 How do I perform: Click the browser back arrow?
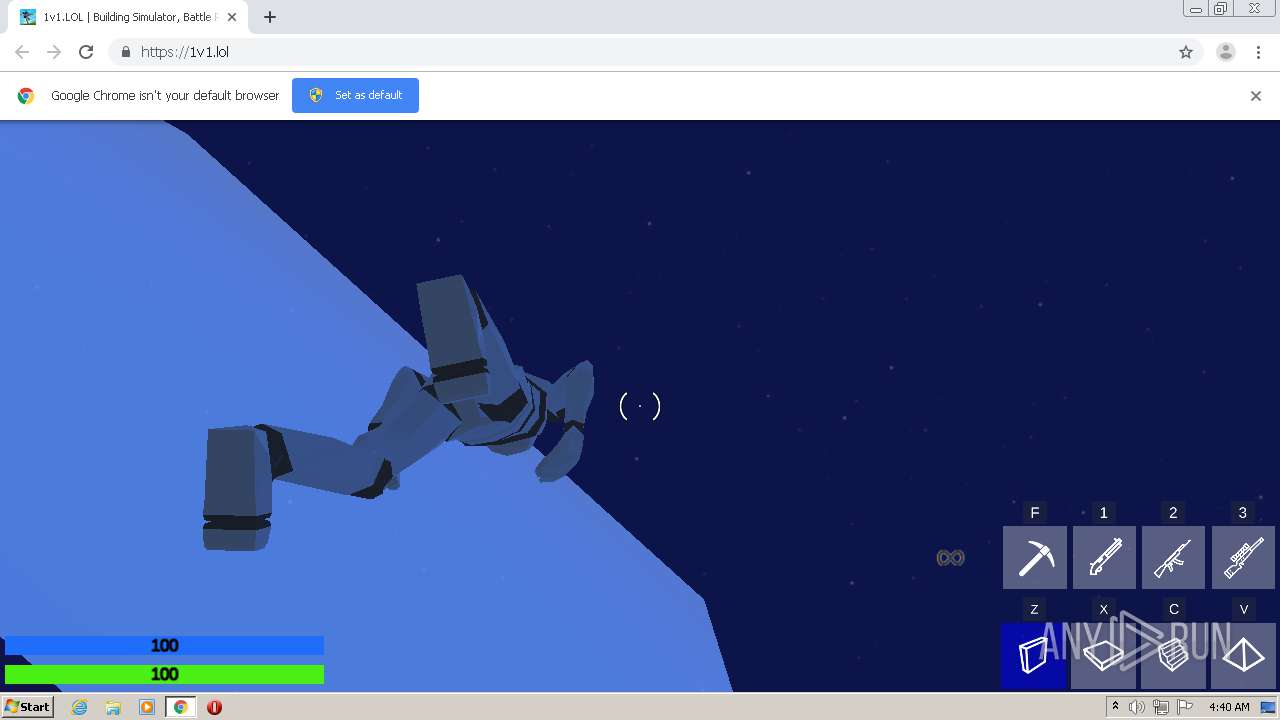click(x=22, y=52)
